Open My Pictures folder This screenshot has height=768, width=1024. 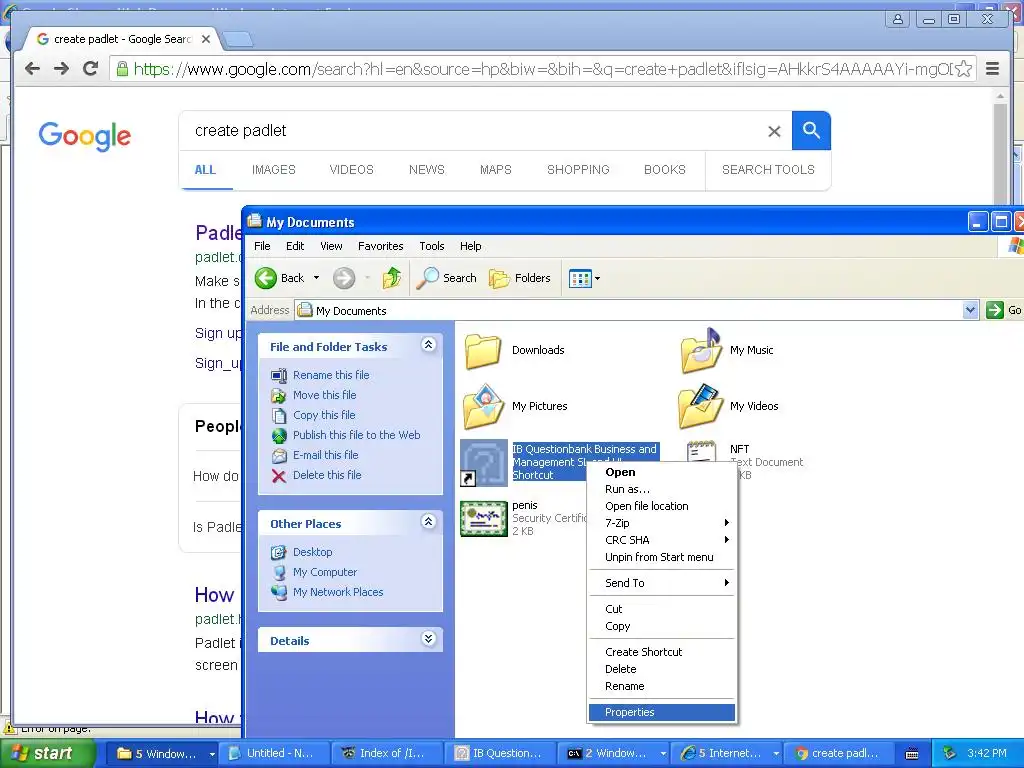pyautogui.click(x=483, y=406)
